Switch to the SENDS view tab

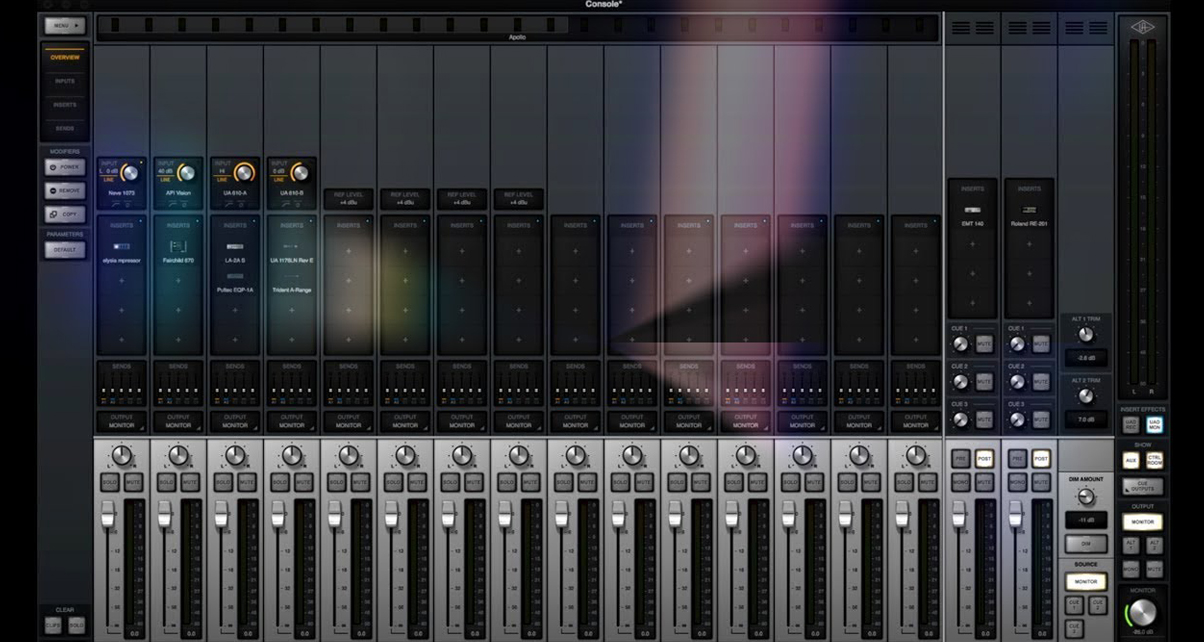pyautogui.click(x=63, y=128)
